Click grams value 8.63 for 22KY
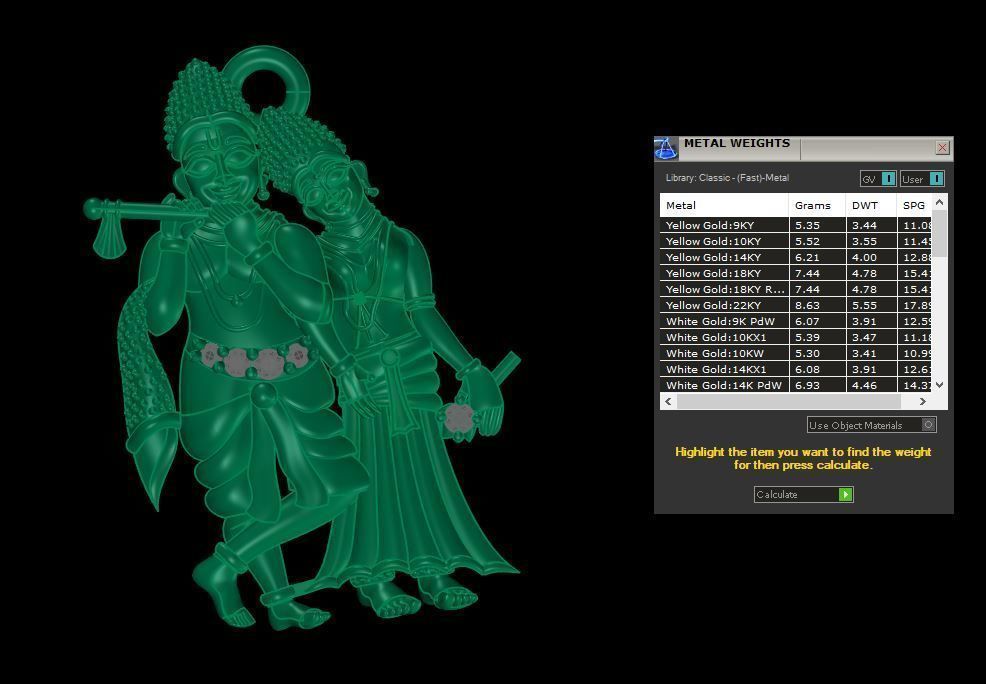 click(x=807, y=306)
